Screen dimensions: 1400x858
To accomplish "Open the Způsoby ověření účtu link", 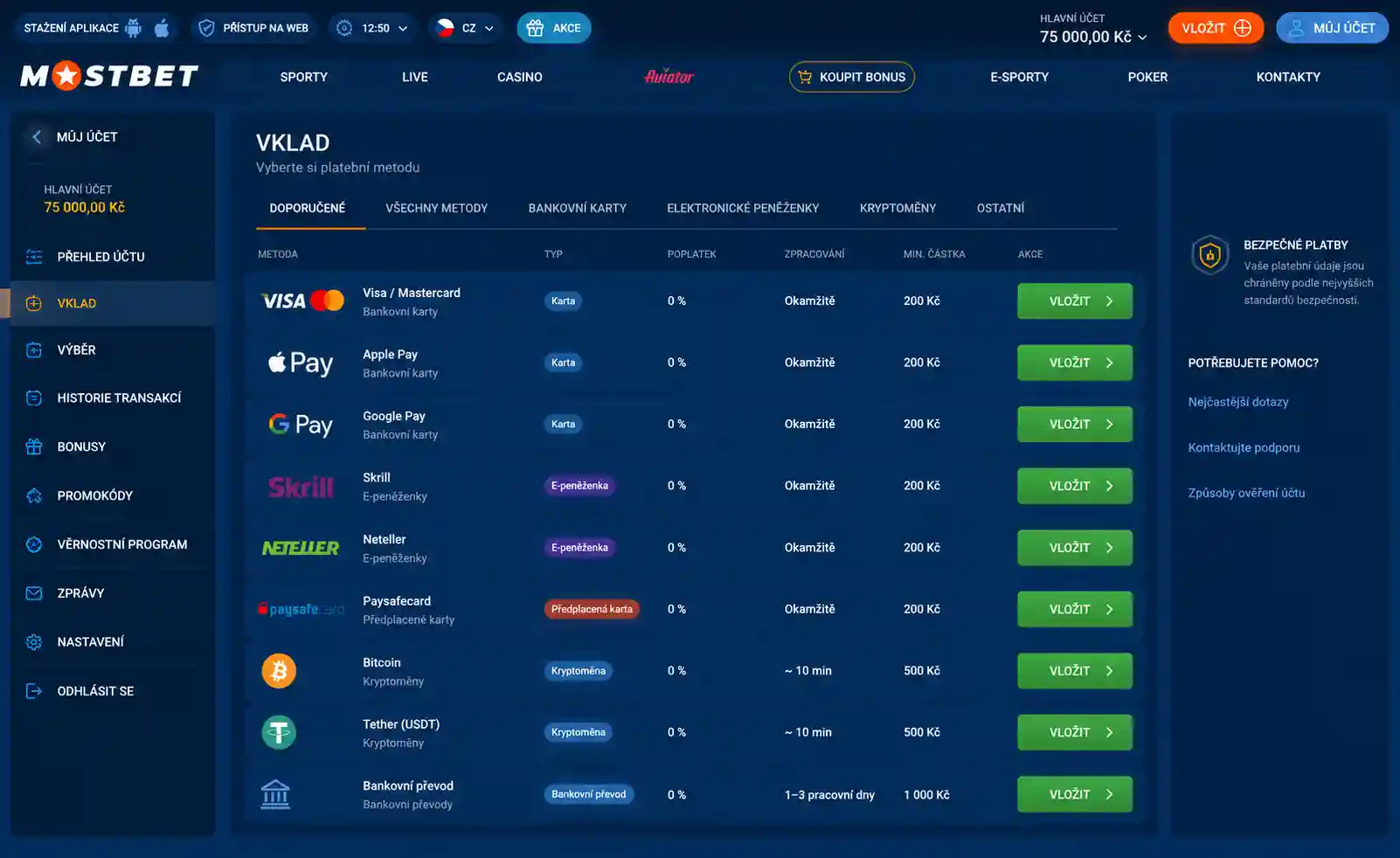I will (1246, 493).
